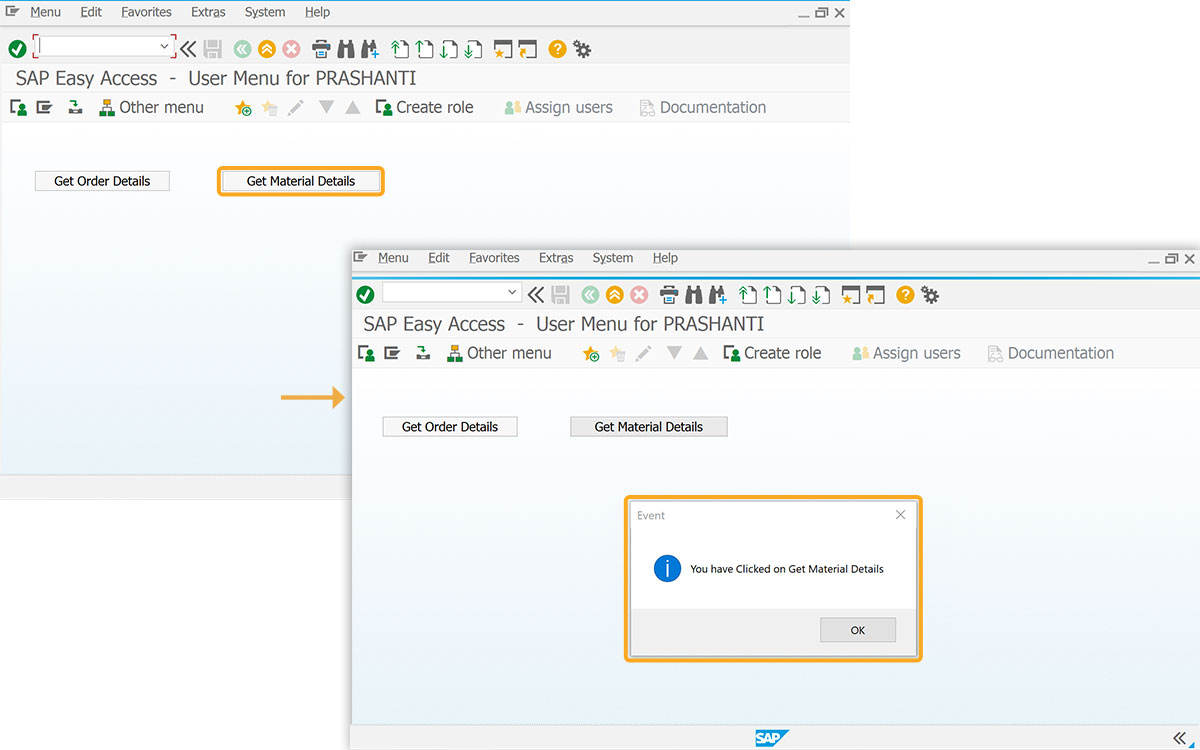Click Generate Shortcut icon in front window
This screenshot has width=1200, height=750.
click(876, 294)
